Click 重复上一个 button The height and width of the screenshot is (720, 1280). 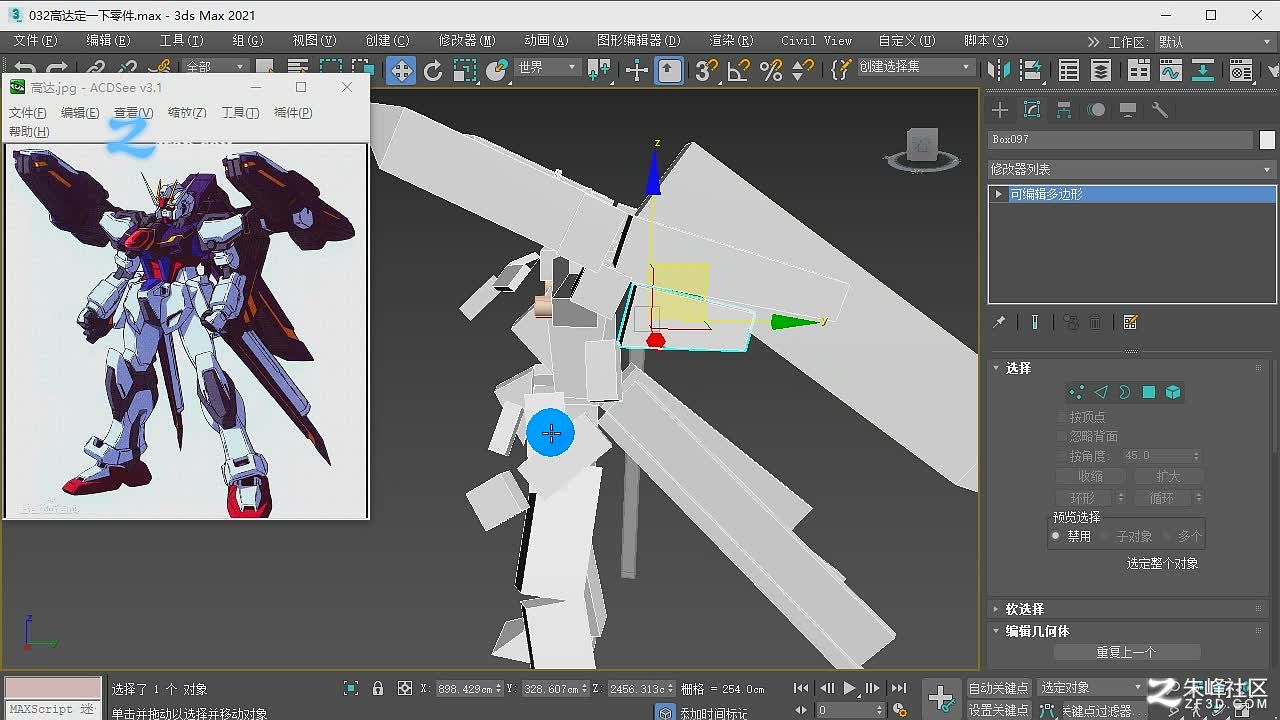point(1126,652)
